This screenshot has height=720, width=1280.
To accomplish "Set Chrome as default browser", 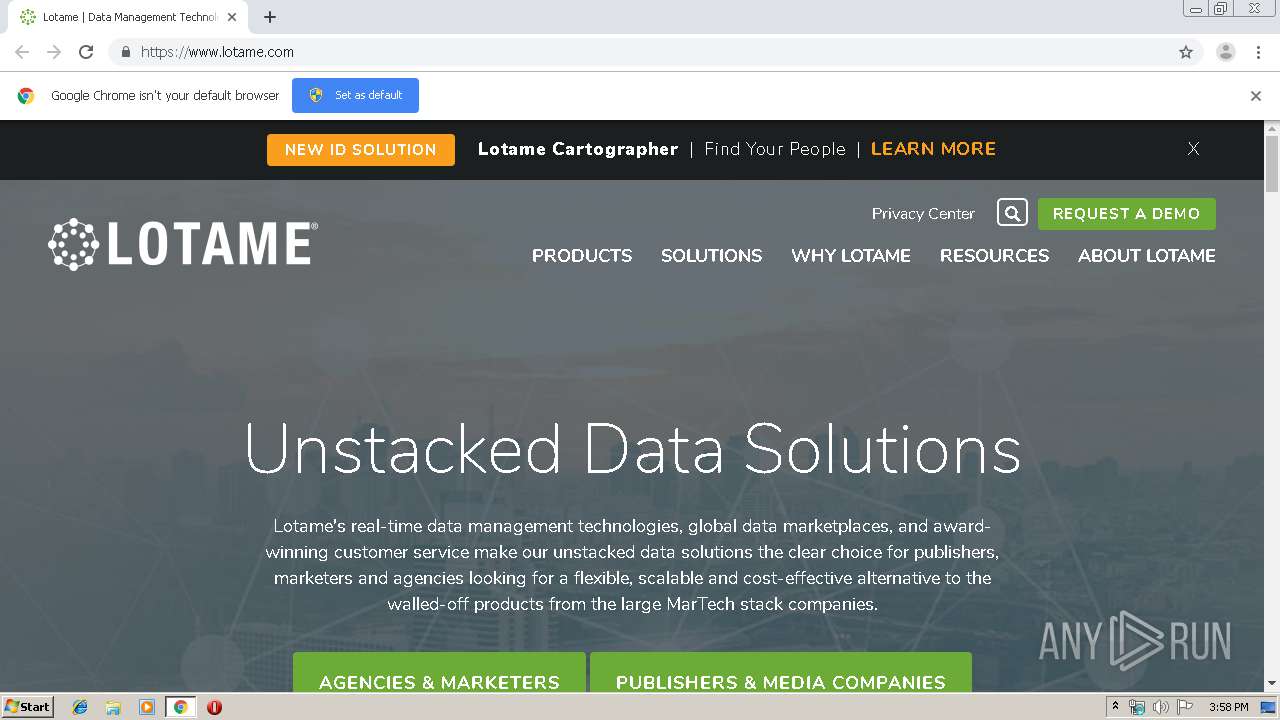I will pyautogui.click(x=355, y=95).
